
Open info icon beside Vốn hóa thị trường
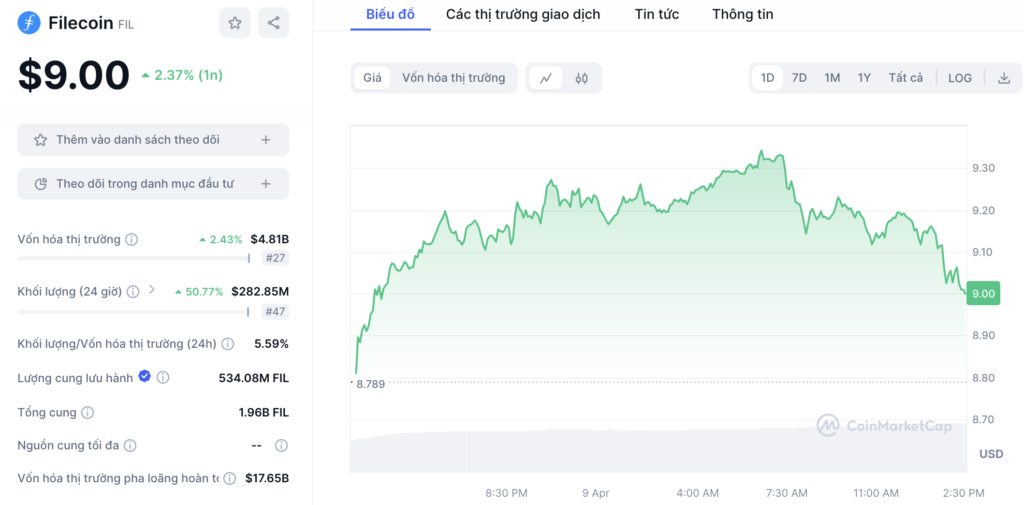click(x=131, y=239)
